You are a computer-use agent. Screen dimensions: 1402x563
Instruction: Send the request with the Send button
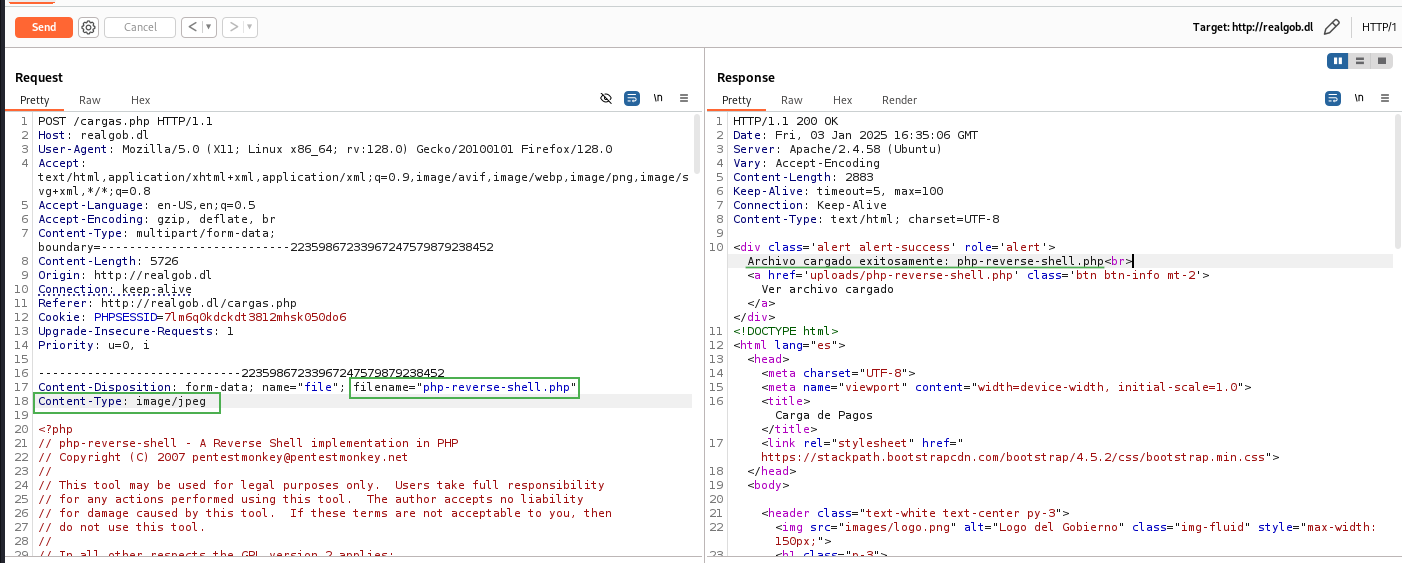pos(44,27)
